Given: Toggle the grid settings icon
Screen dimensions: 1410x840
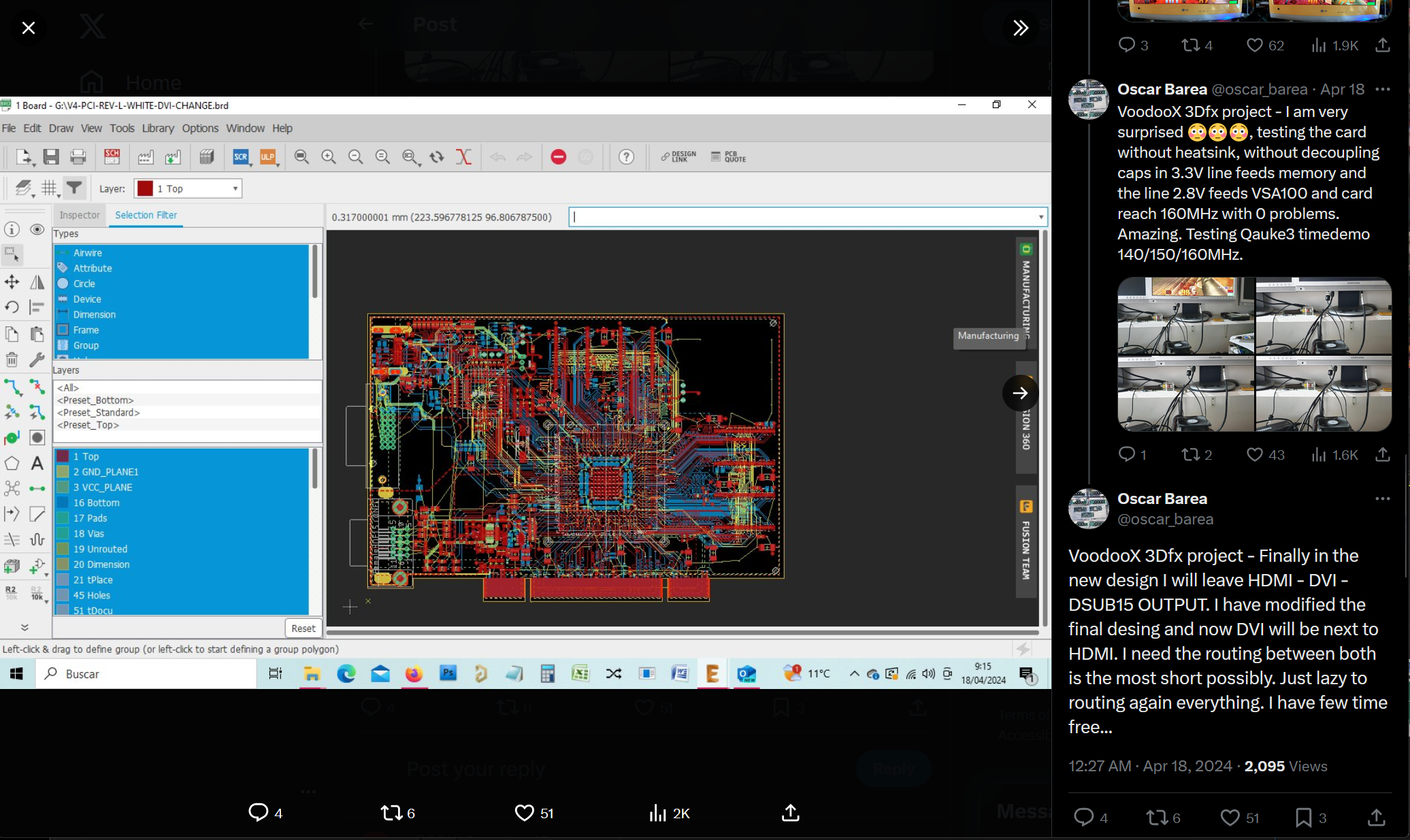Looking at the screenshot, I should click(x=49, y=188).
